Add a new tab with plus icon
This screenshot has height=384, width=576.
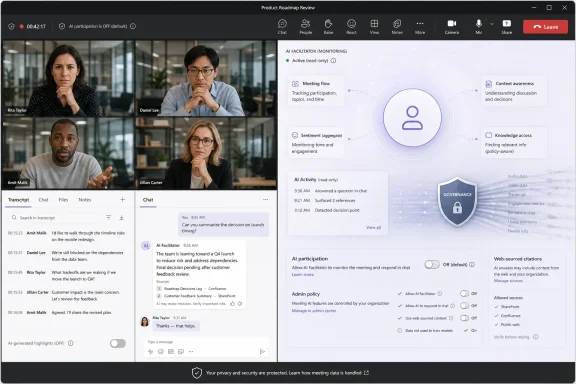coord(122,200)
